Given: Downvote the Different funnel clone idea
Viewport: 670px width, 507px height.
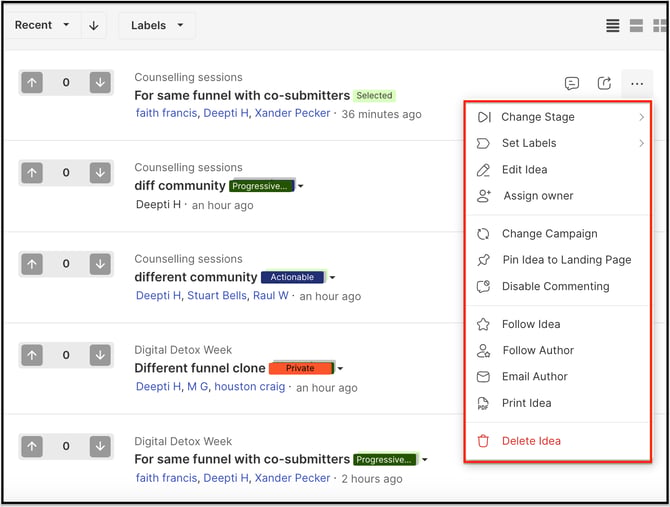Looking at the screenshot, I should click(x=100, y=355).
